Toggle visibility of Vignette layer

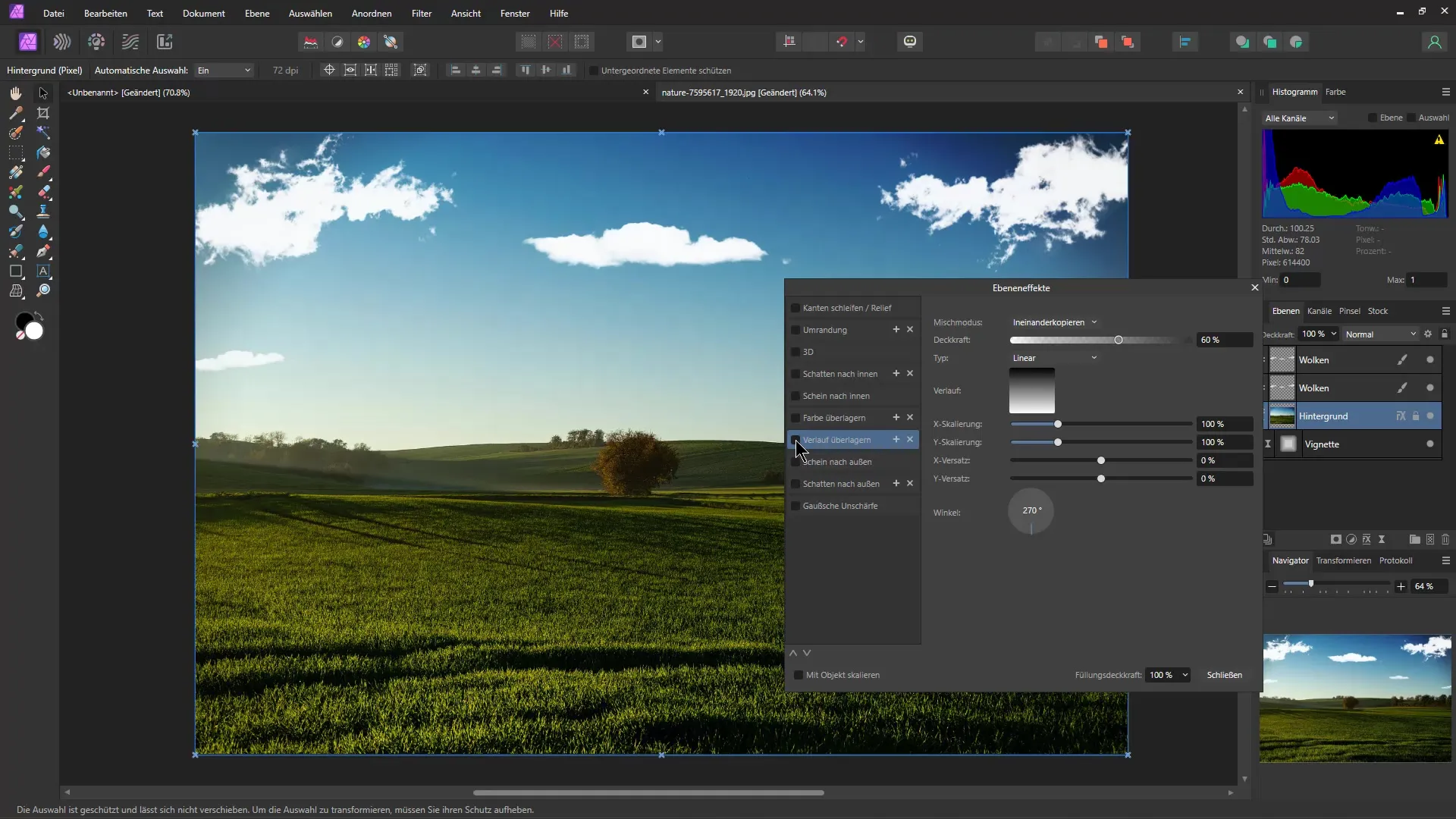(1433, 444)
